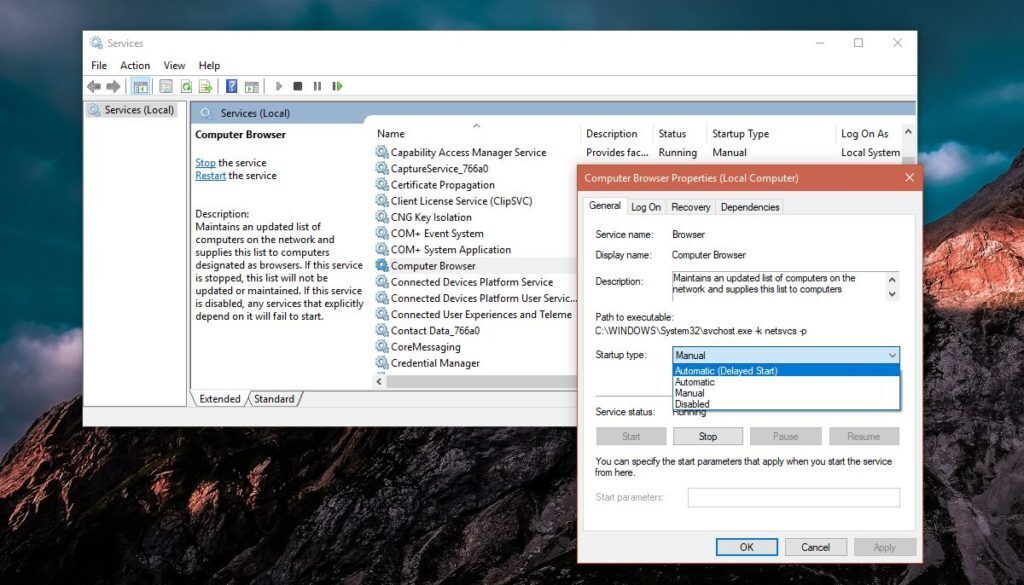Viewport: 1024px width, 585px height.
Task: Click the Stop Service toolbar icon
Action: (x=297, y=86)
